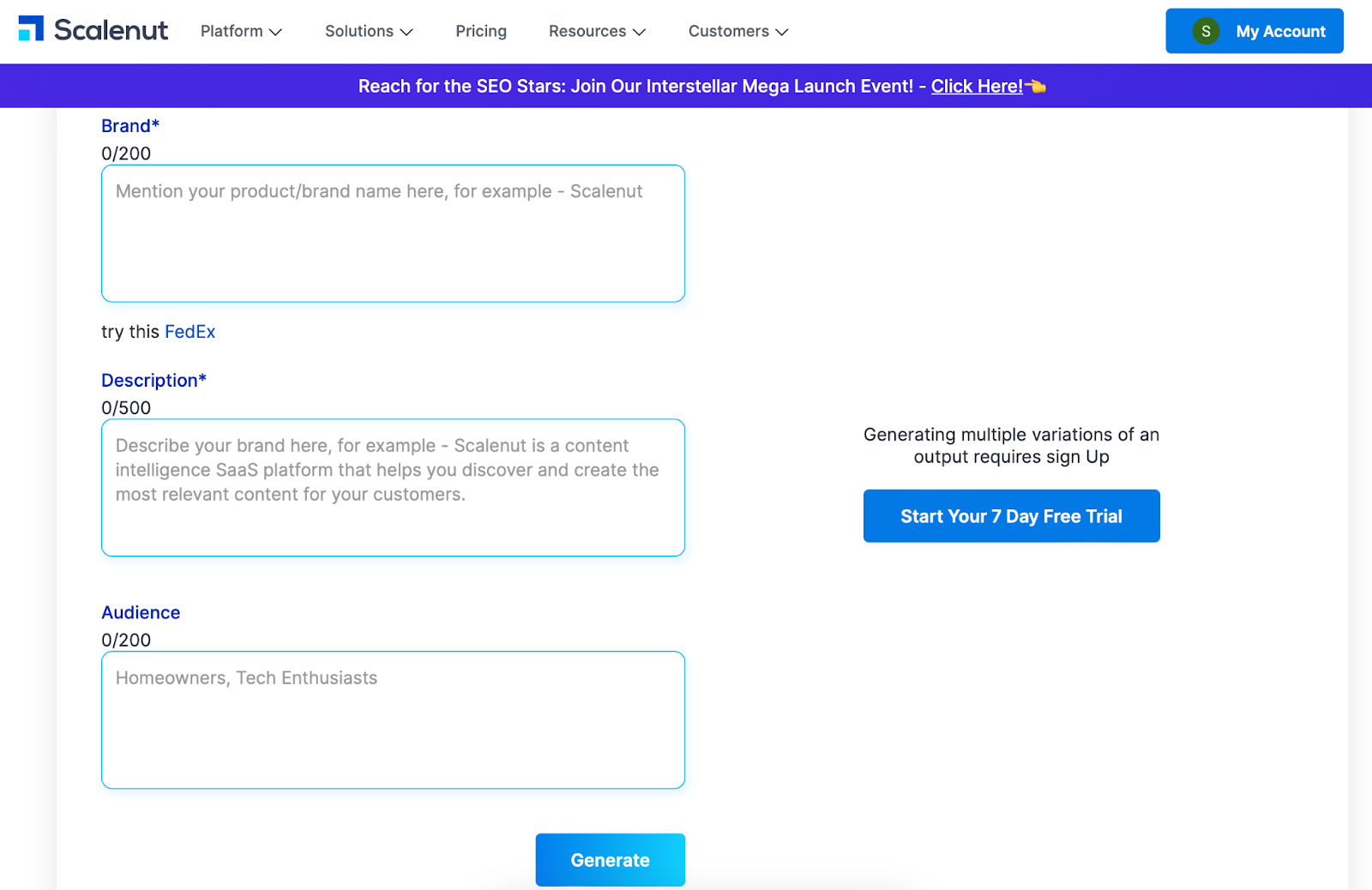The image size is (1372, 890).
Task: Click inside the Brand input field
Action: (x=393, y=233)
